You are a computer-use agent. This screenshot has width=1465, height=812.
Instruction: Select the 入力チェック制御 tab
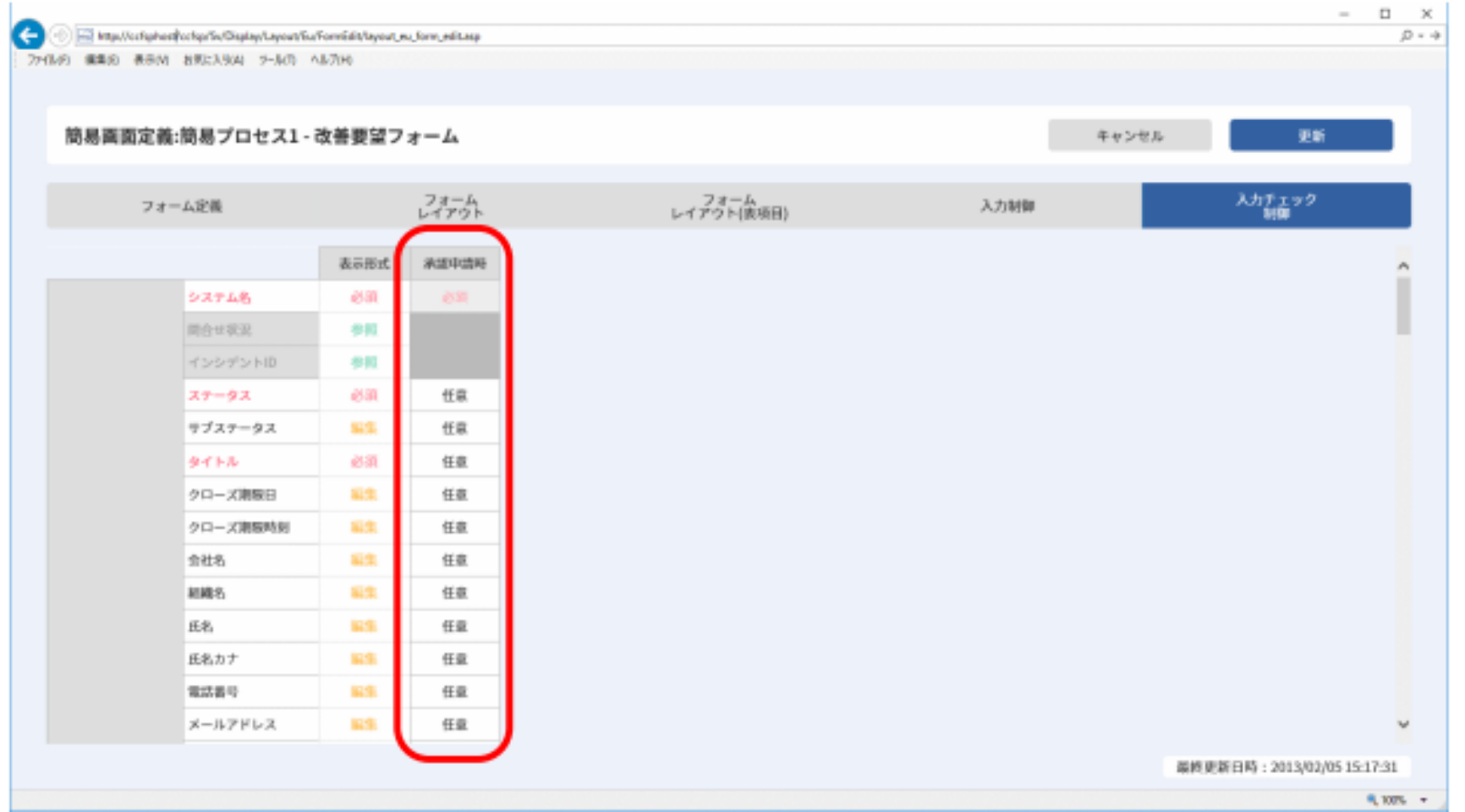point(1276,206)
